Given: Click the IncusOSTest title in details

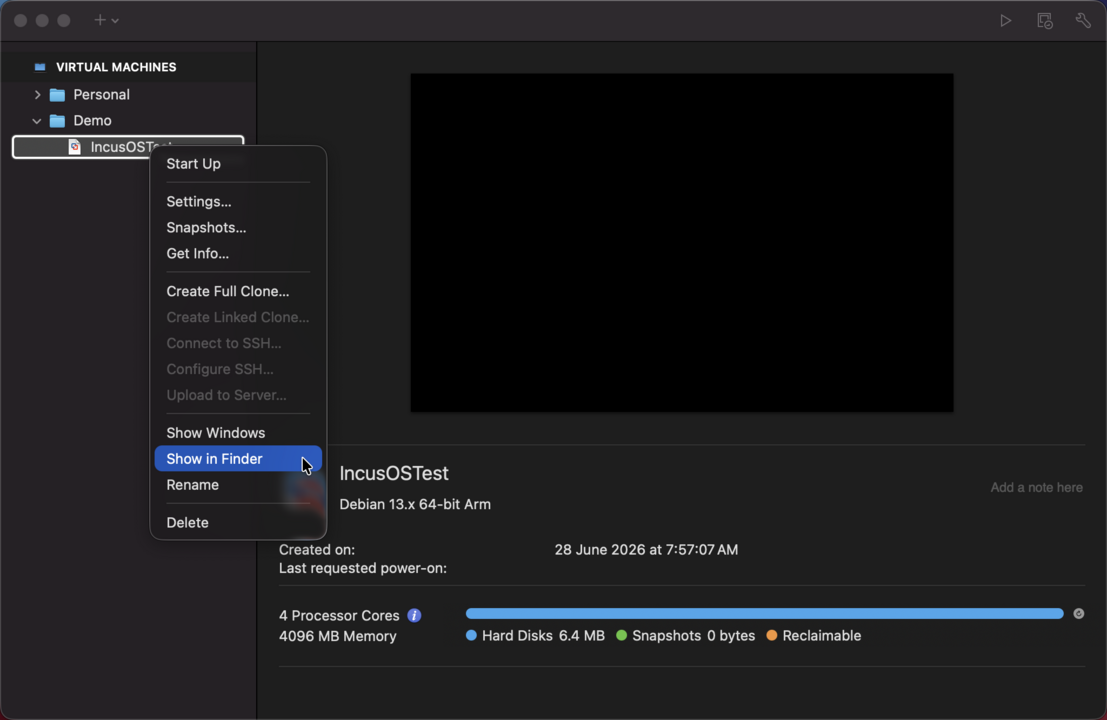Looking at the screenshot, I should [x=394, y=473].
